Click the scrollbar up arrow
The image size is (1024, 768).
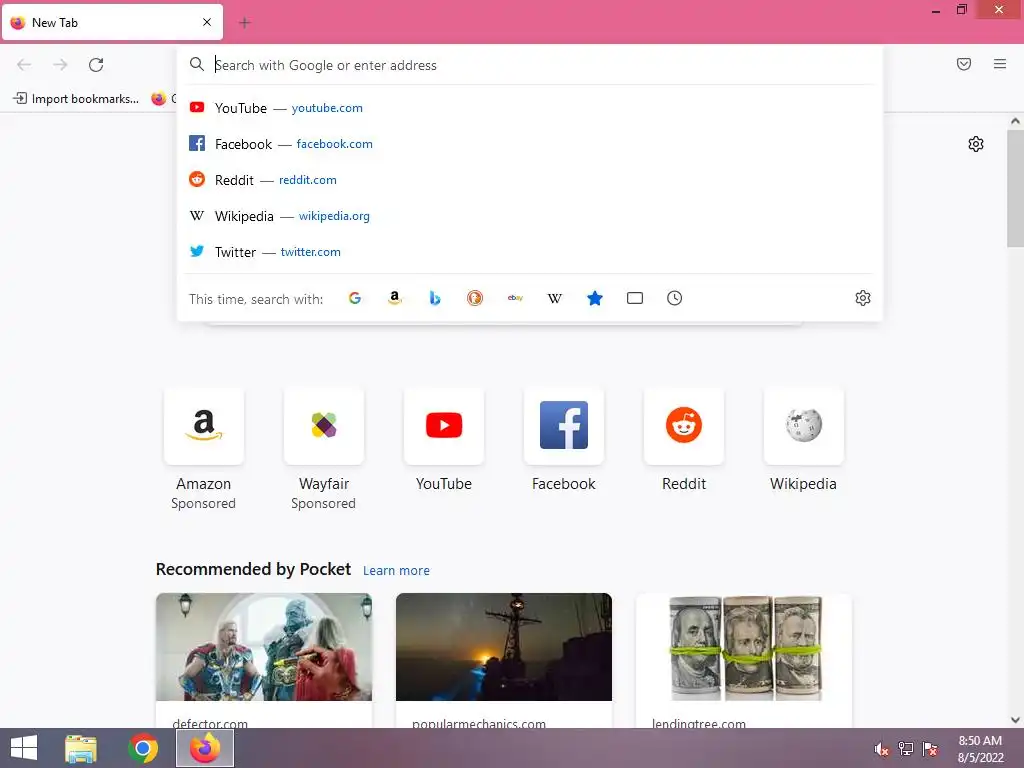coord(1015,121)
